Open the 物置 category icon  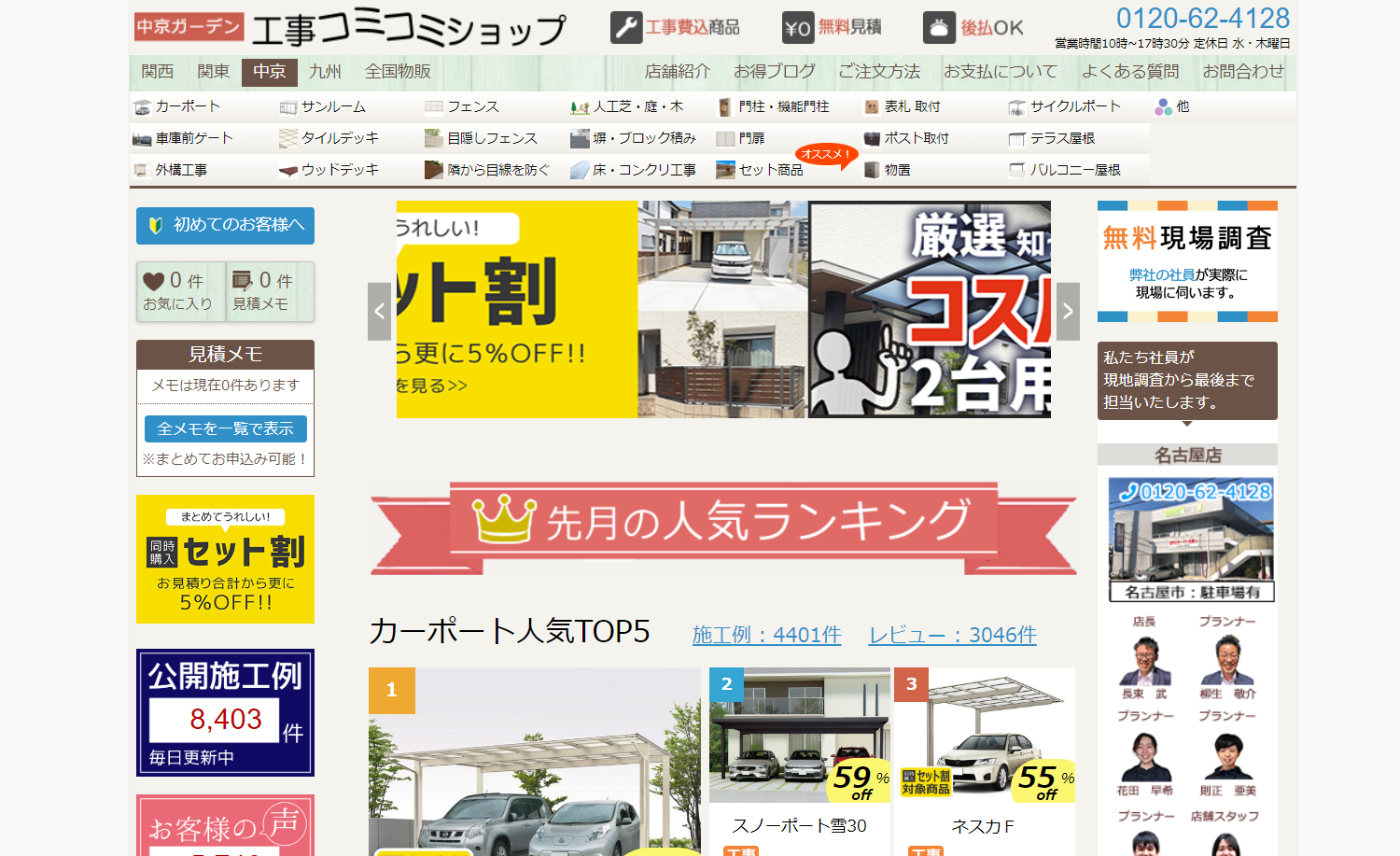(871, 170)
